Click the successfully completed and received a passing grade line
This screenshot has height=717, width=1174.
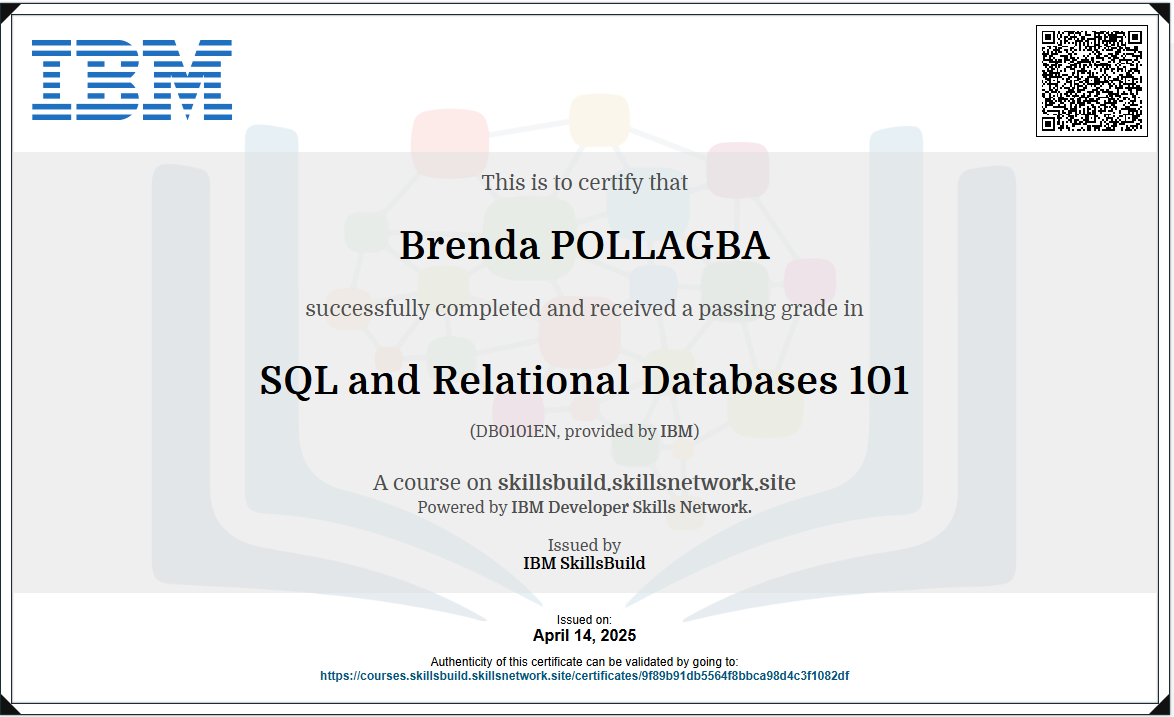[584, 308]
